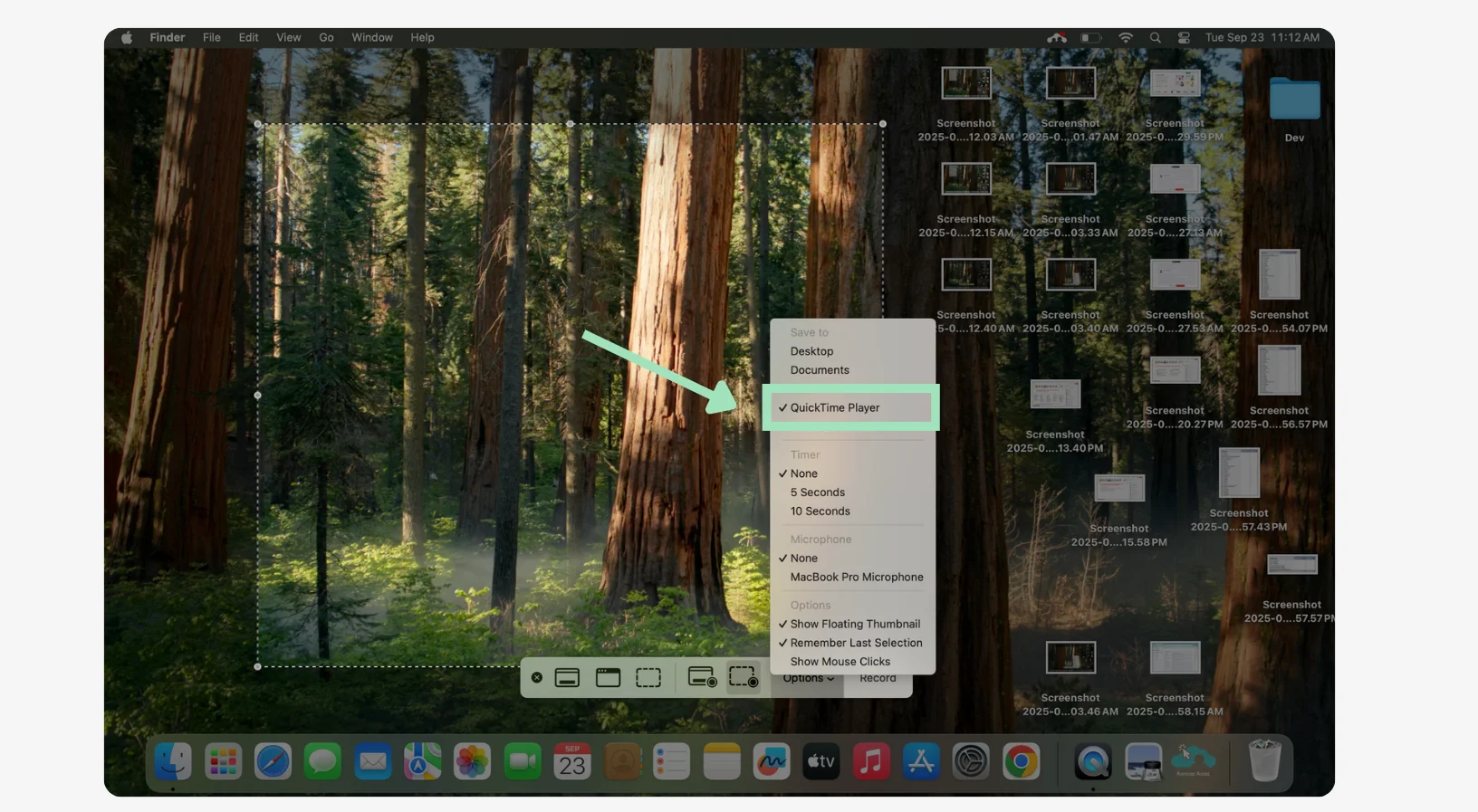Open Contacts from the Dock
Viewport: 1478px width, 812px height.
pyautogui.click(x=622, y=761)
